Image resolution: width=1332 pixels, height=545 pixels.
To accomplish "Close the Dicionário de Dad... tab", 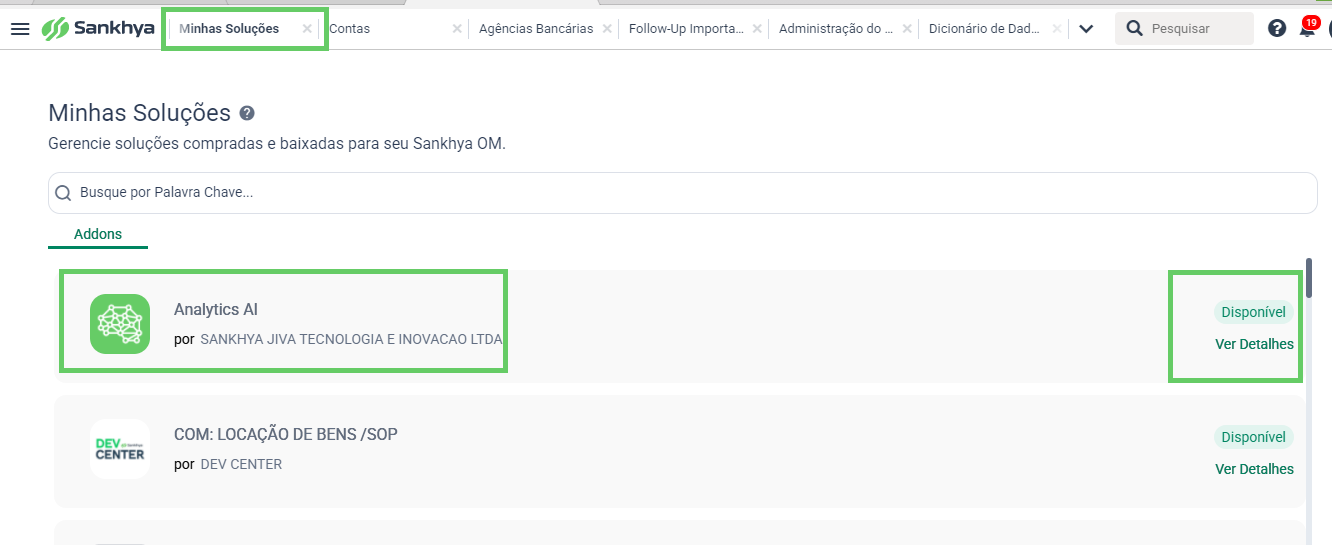I will coord(1057,29).
